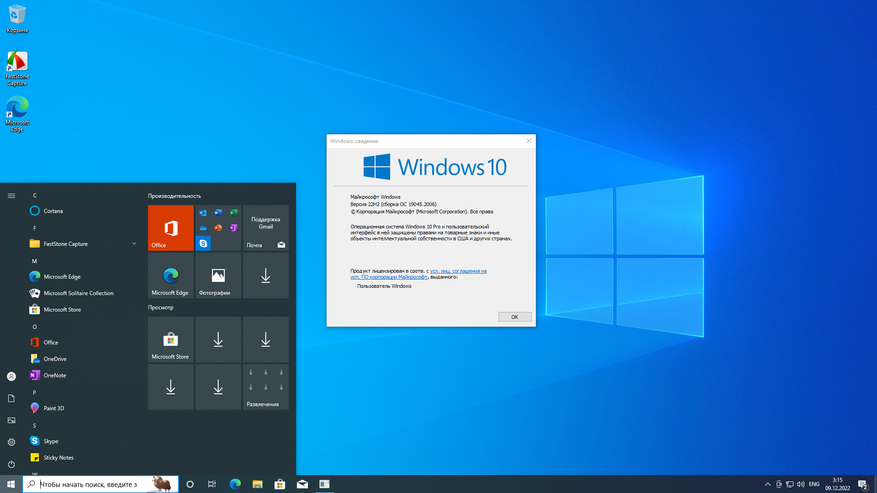The width and height of the screenshot is (877, 493).
Task: Click the Windows Start button
Action: 11,484
